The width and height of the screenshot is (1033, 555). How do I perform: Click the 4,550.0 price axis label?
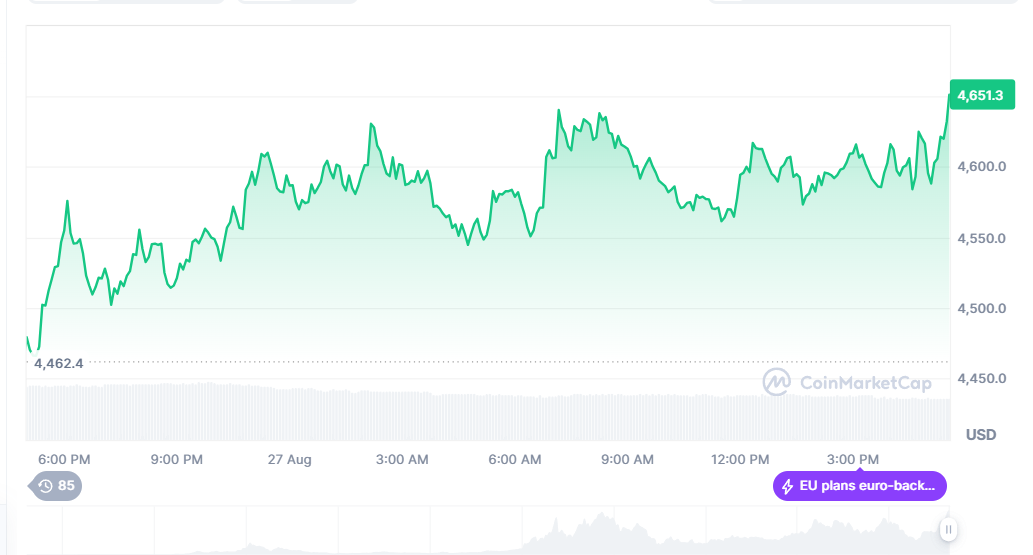980,238
